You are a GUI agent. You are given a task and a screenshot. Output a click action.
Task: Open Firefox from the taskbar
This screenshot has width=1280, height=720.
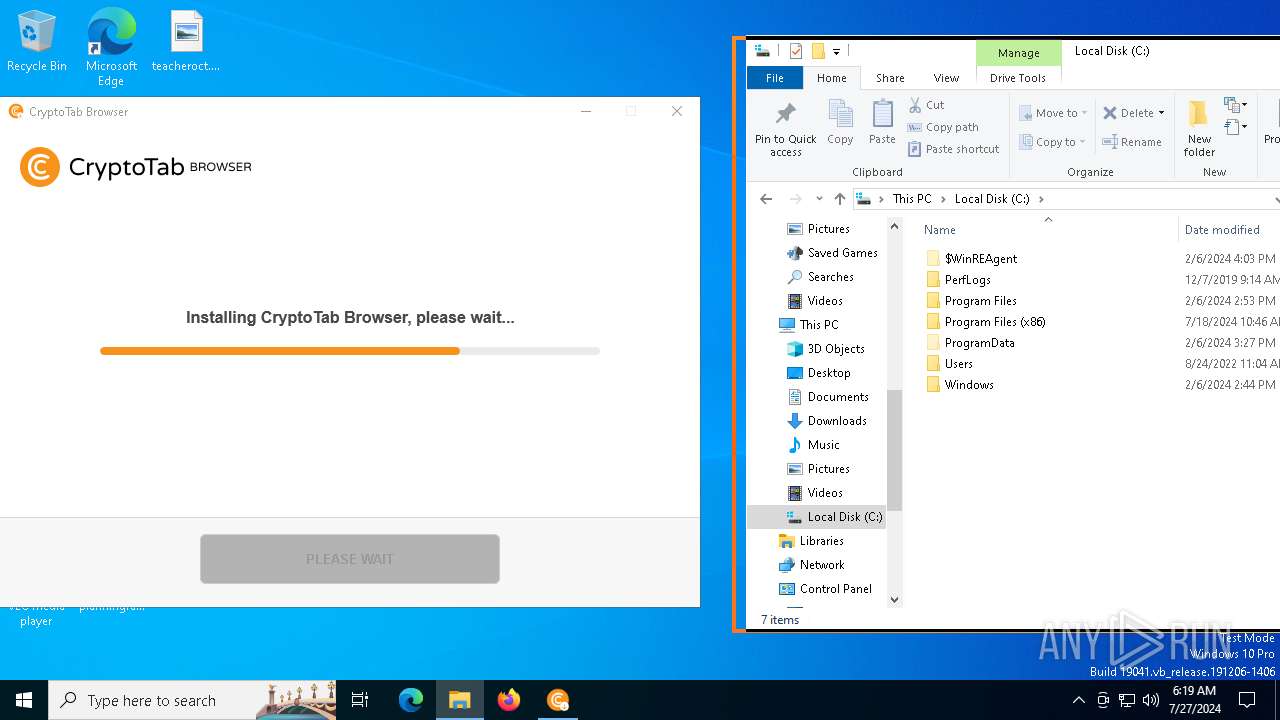tap(509, 700)
